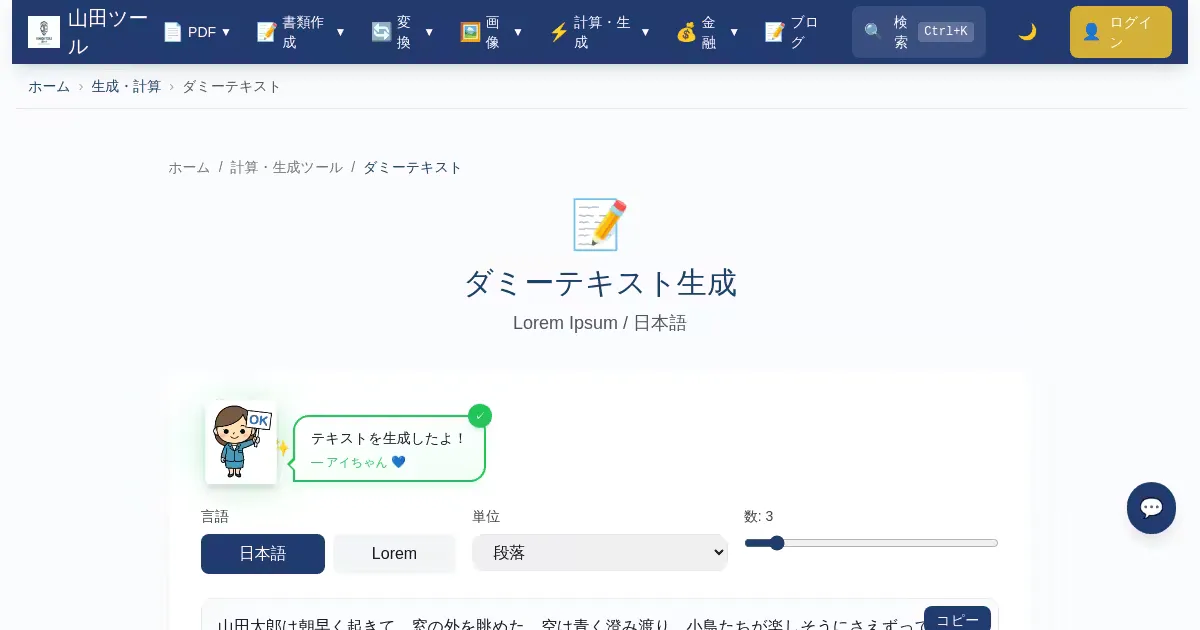Switch language to Lorem
This screenshot has width=1200, height=630.
(x=394, y=554)
